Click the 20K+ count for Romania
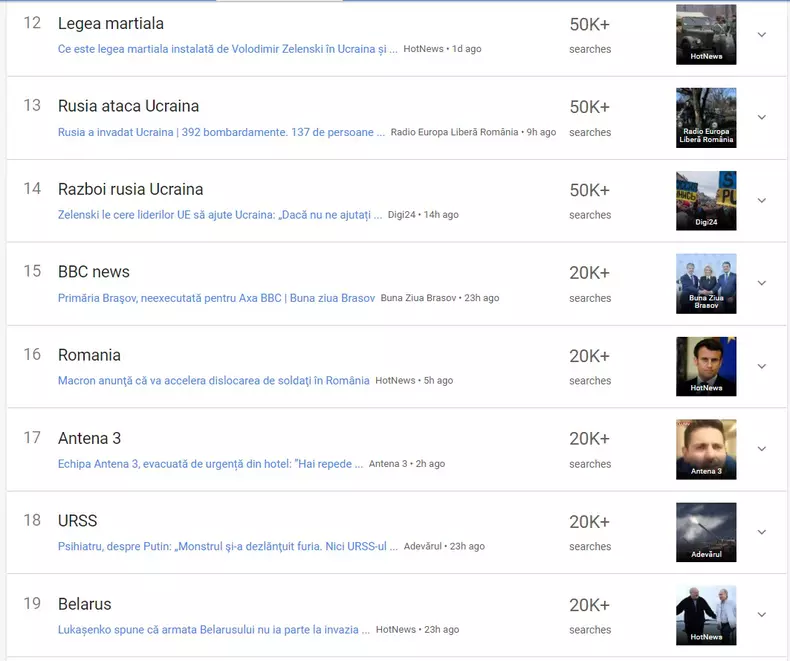790x661 pixels. [589, 356]
